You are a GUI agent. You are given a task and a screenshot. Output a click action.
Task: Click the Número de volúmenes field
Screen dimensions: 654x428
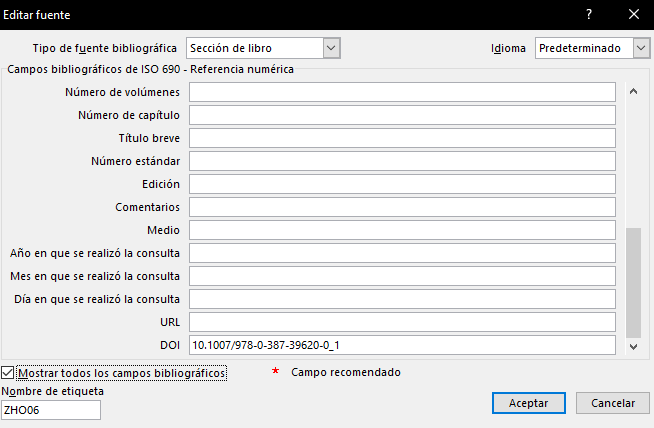[x=402, y=92]
